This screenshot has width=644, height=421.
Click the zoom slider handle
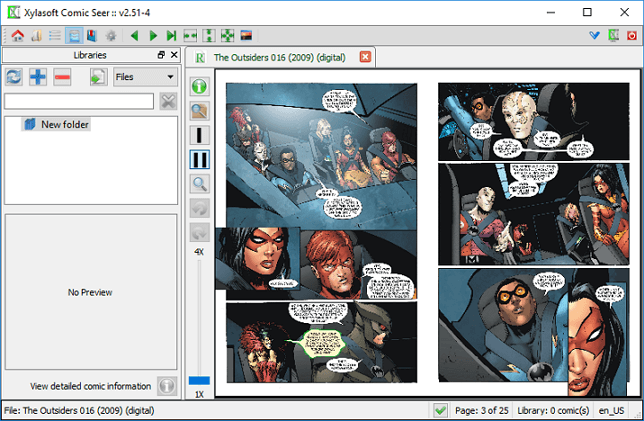tap(199, 380)
